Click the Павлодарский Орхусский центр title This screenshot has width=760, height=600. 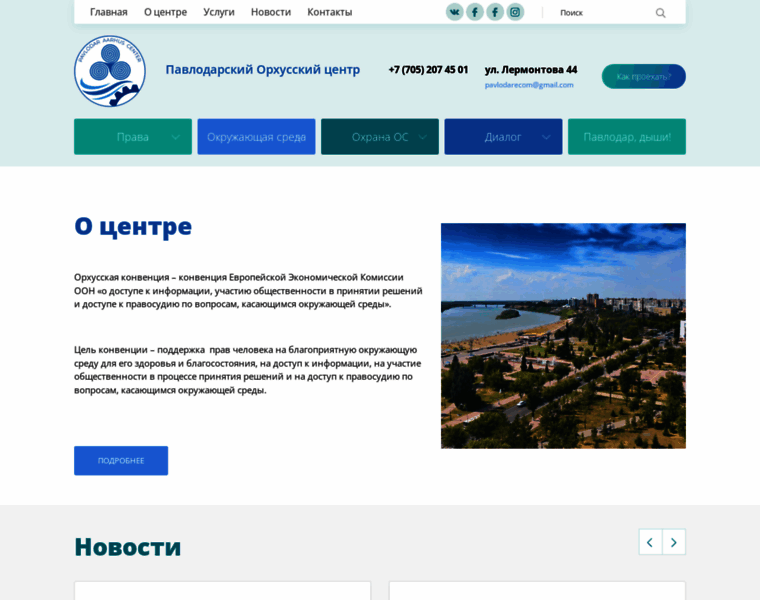tap(263, 70)
